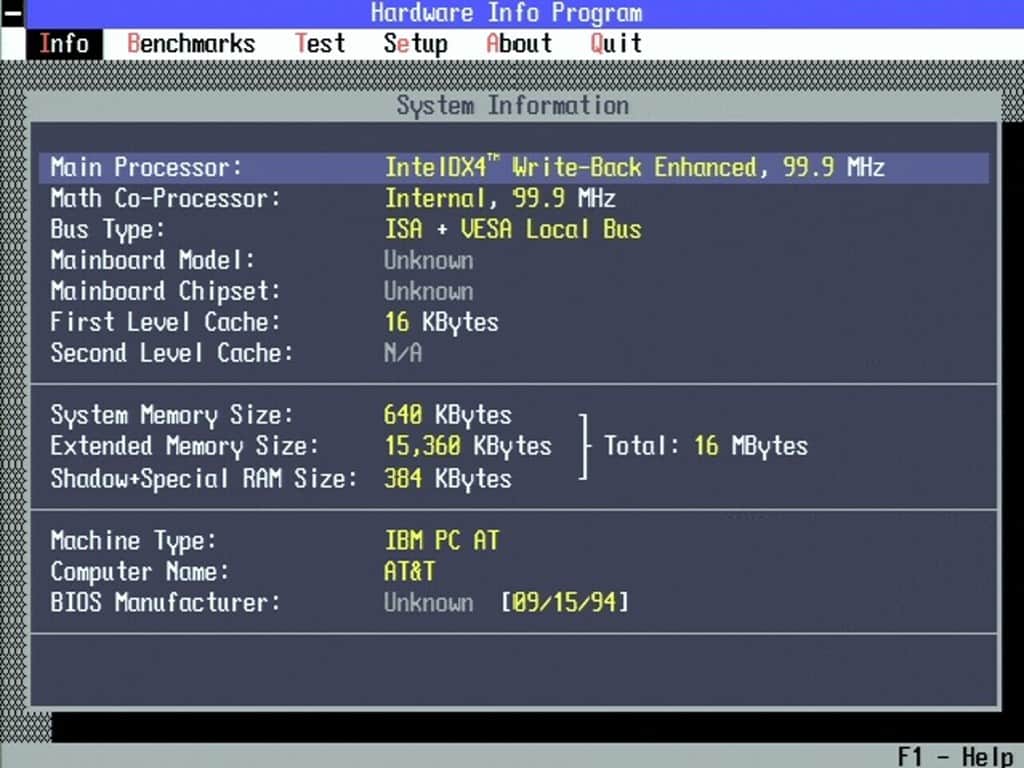Open the system menu box at top-left
This screenshot has width=1024, height=768.
(12, 13)
